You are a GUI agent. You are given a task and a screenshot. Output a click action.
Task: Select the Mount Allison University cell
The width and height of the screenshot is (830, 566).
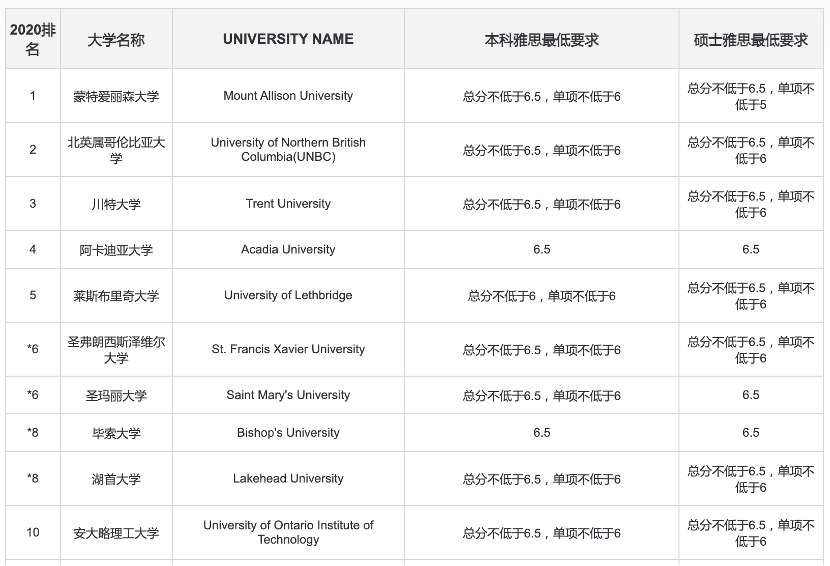[x=288, y=96]
